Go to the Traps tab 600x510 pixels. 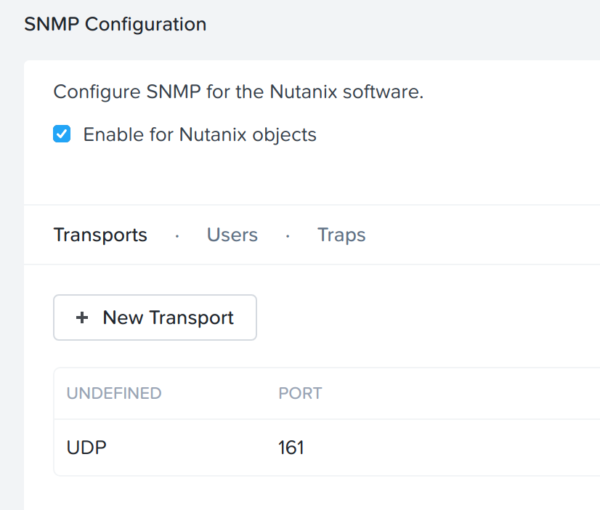click(x=341, y=235)
